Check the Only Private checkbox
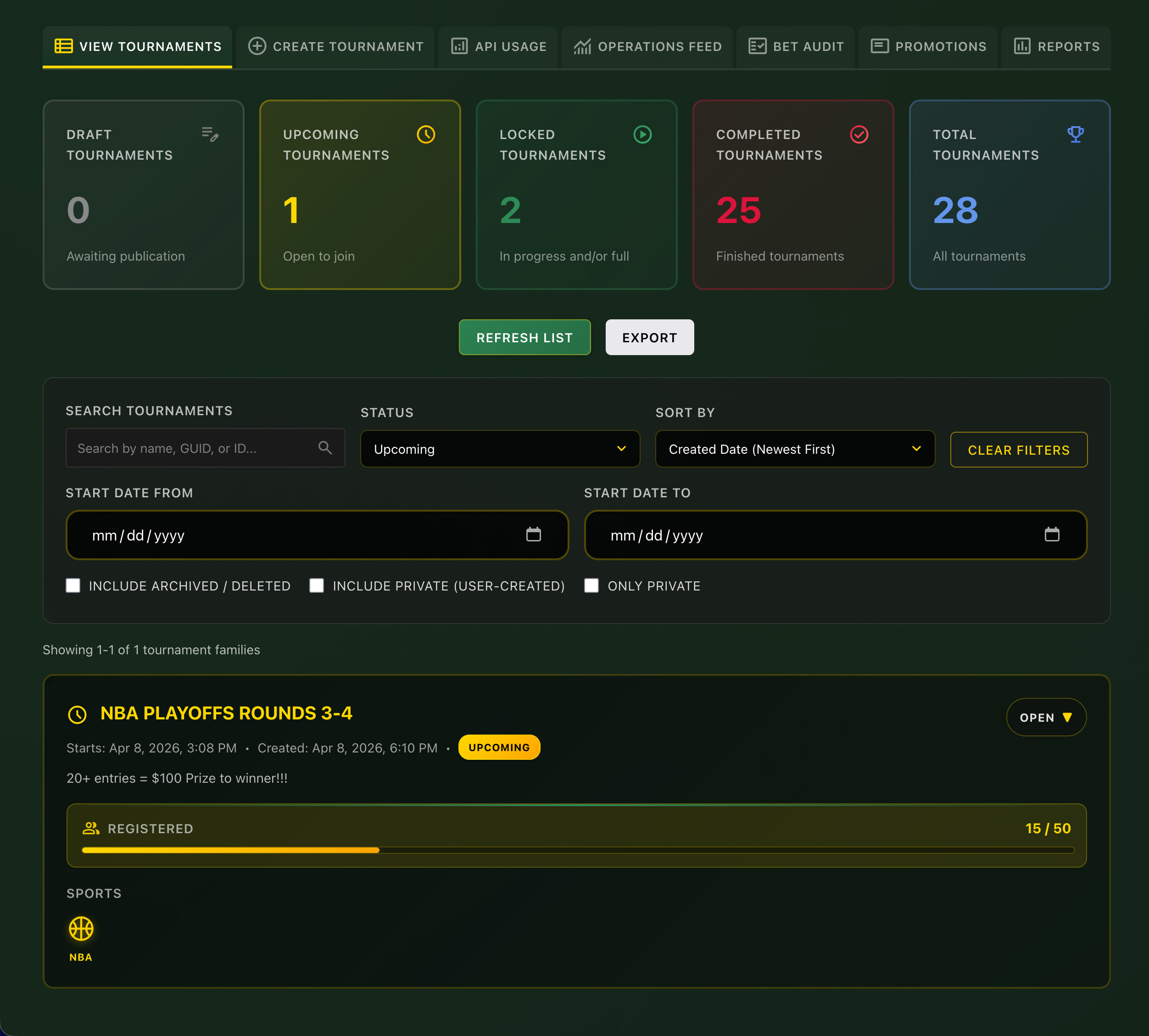Screen dimensions: 1149x1036 [x=591, y=586]
